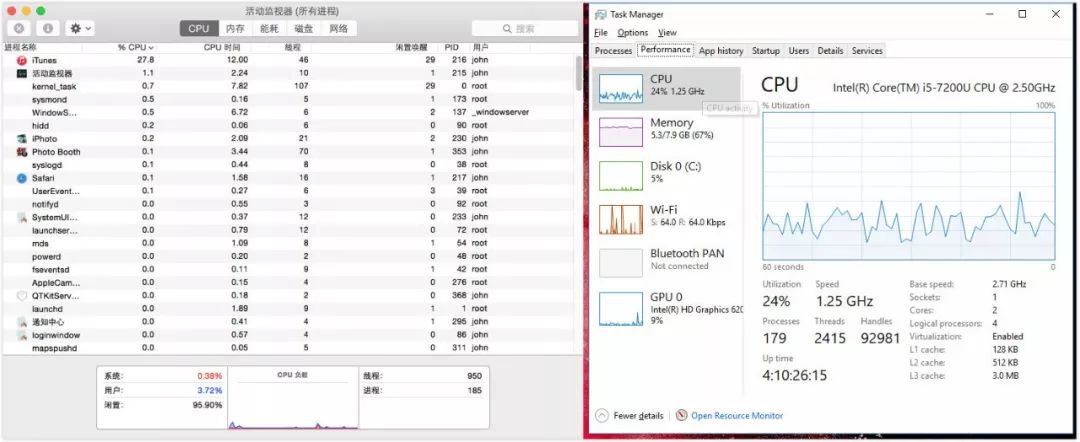Open the gear actions dropdown
Viewport: 1080px width, 442px height.
tap(80, 28)
